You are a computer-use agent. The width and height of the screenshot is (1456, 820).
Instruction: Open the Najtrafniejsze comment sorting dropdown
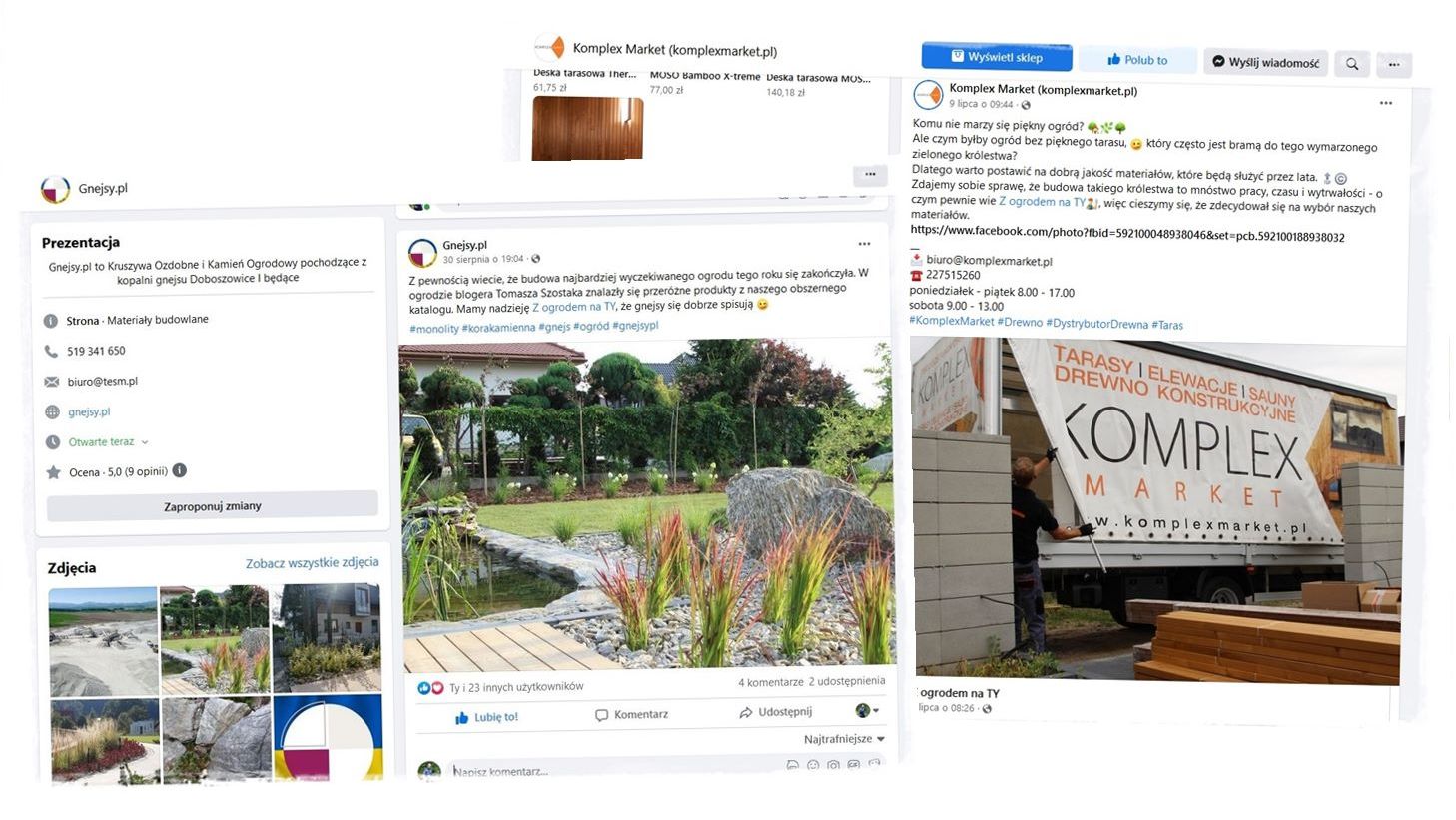[844, 739]
